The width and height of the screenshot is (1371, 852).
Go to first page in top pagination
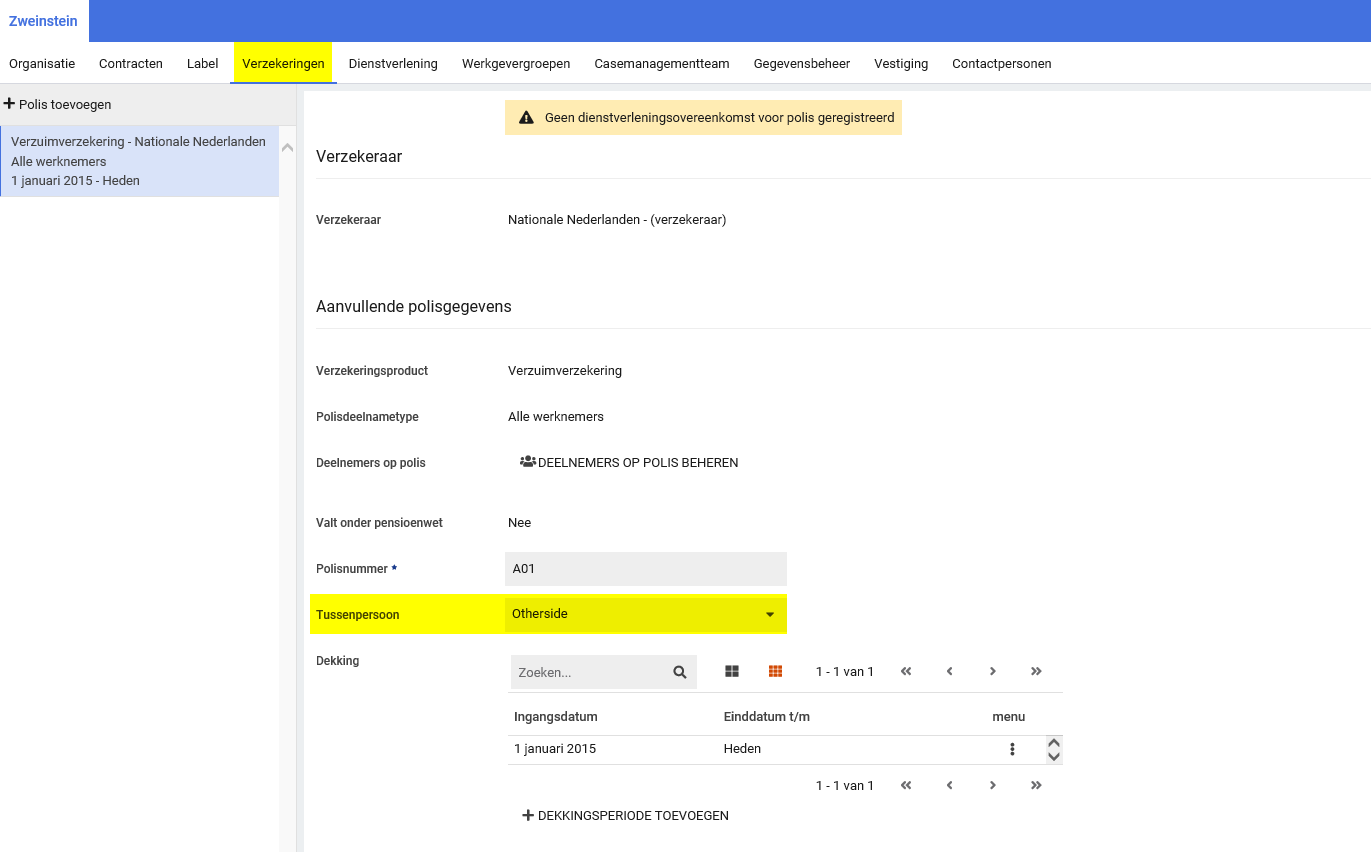click(x=906, y=672)
